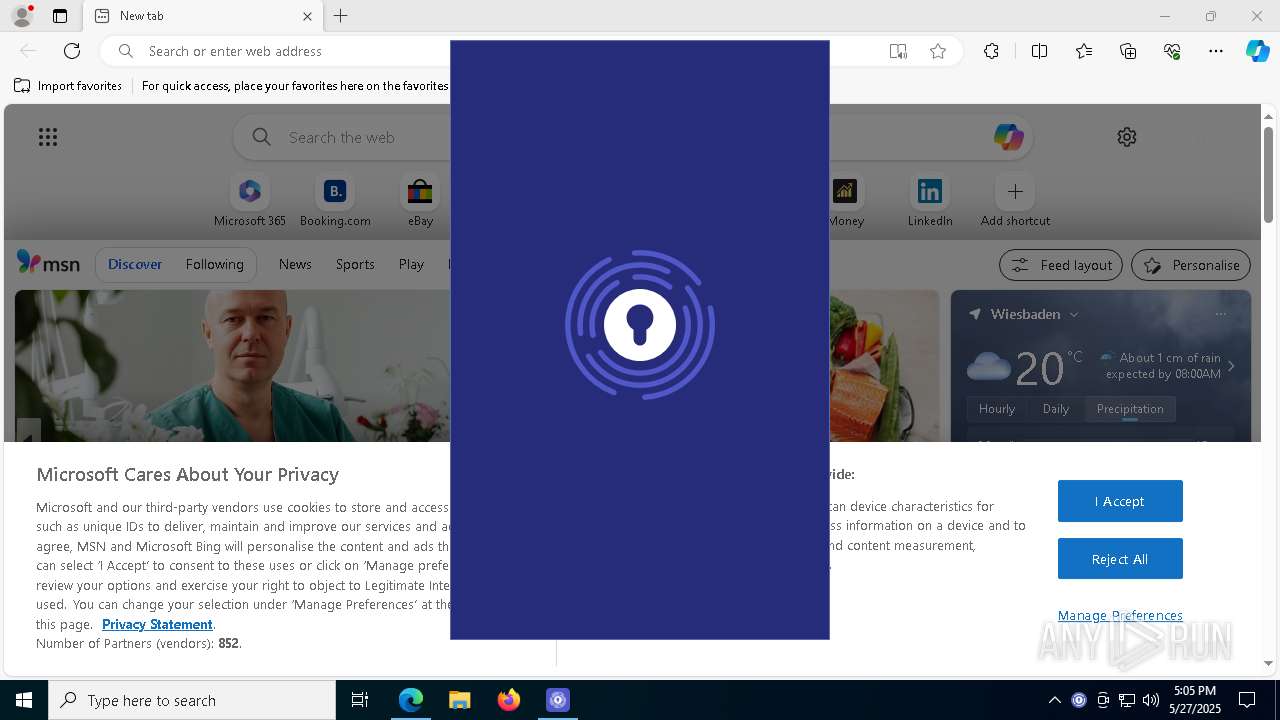
Task: Open the Copilot sidebar icon
Action: click(x=1257, y=51)
